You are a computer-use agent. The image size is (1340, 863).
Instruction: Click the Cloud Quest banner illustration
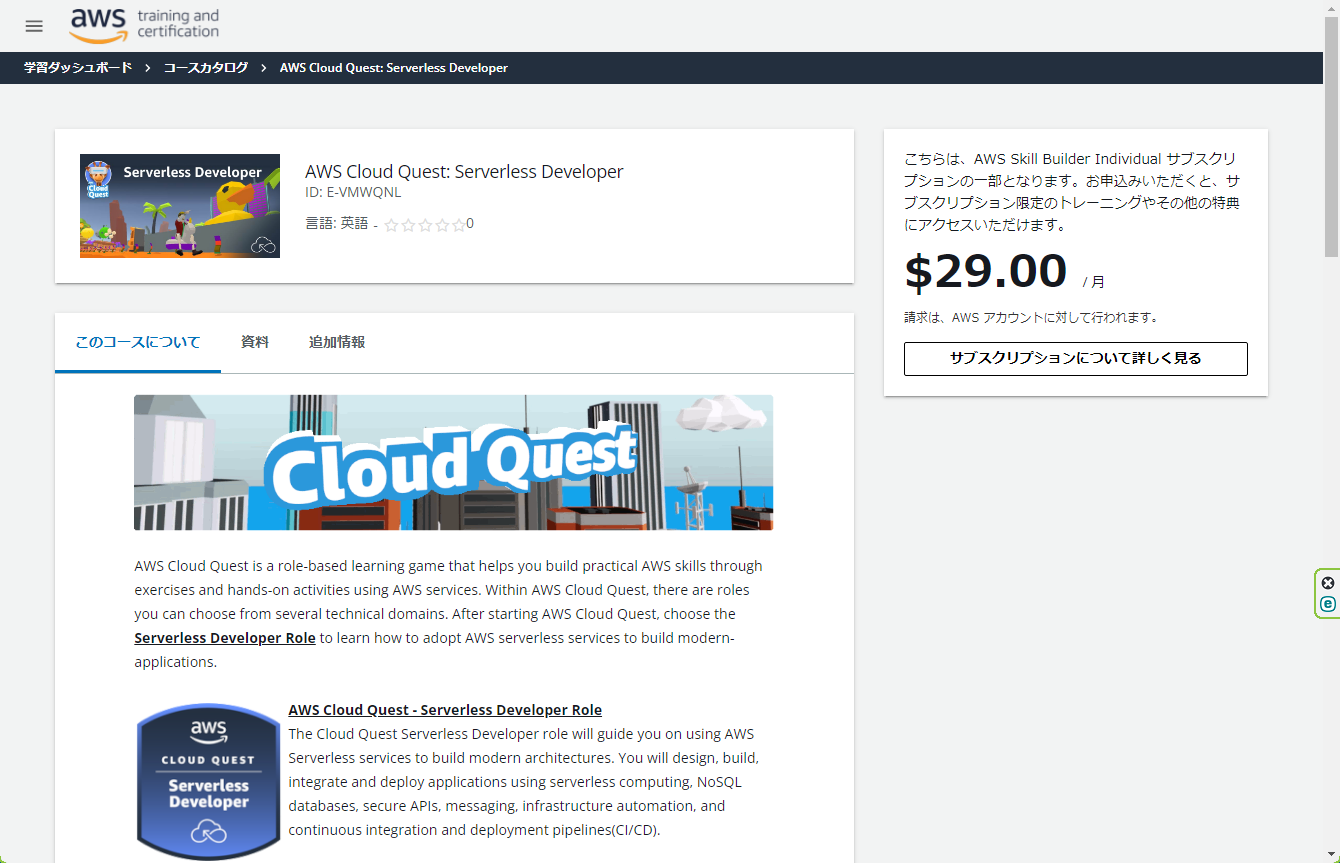pyautogui.click(x=453, y=462)
